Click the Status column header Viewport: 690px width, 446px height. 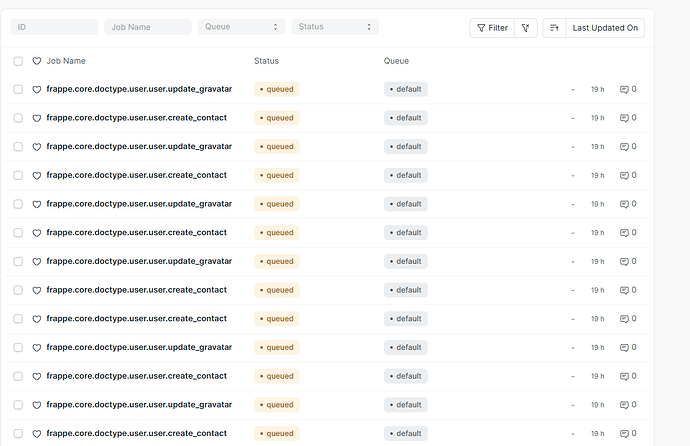266,61
